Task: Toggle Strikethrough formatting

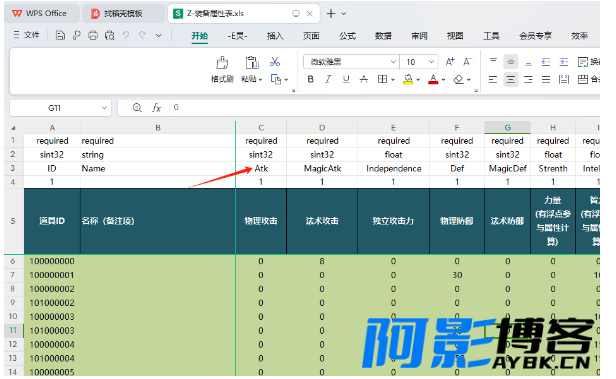Action: click(x=364, y=79)
